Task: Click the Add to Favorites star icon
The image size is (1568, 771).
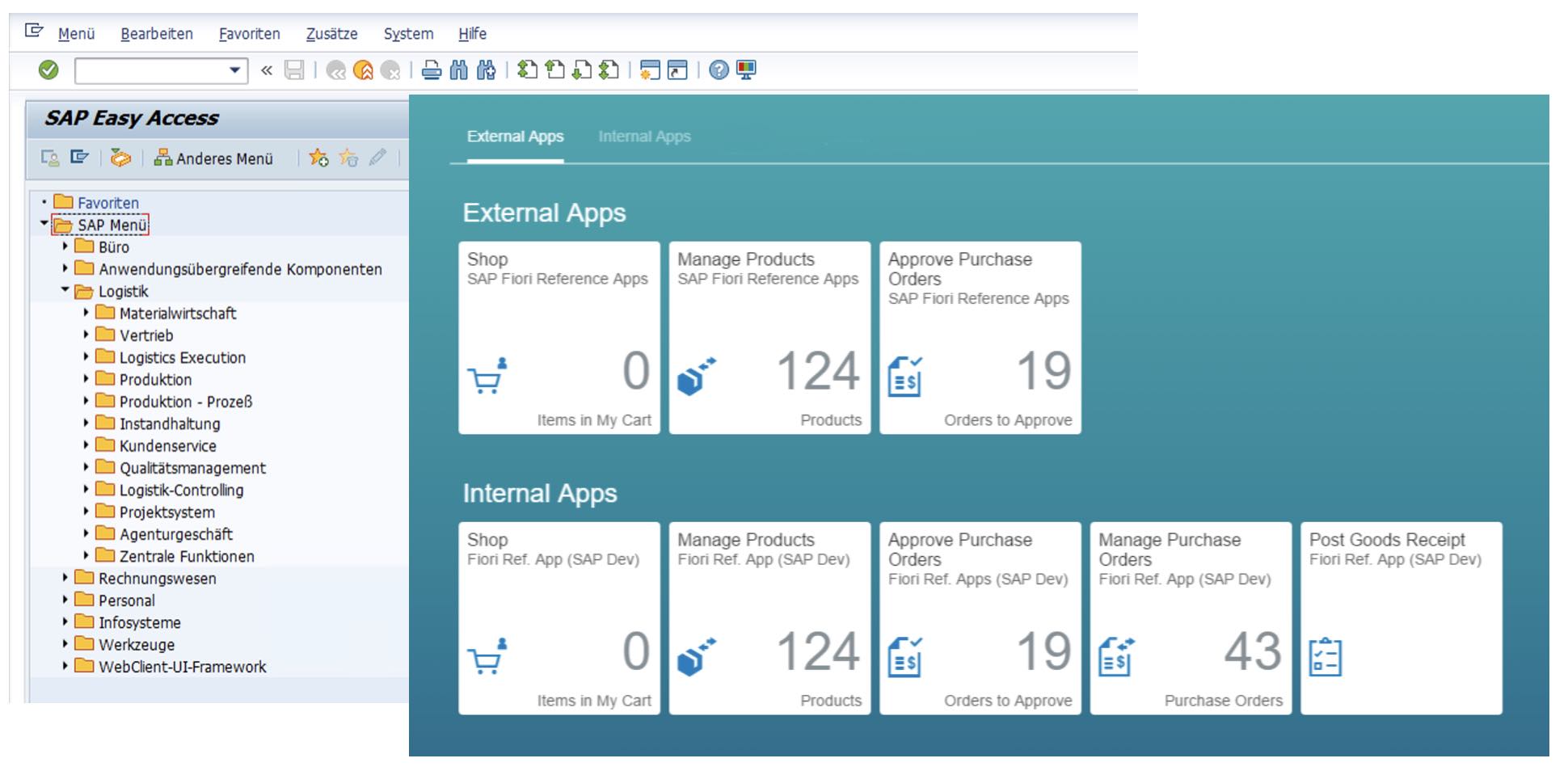Action: click(x=318, y=158)
